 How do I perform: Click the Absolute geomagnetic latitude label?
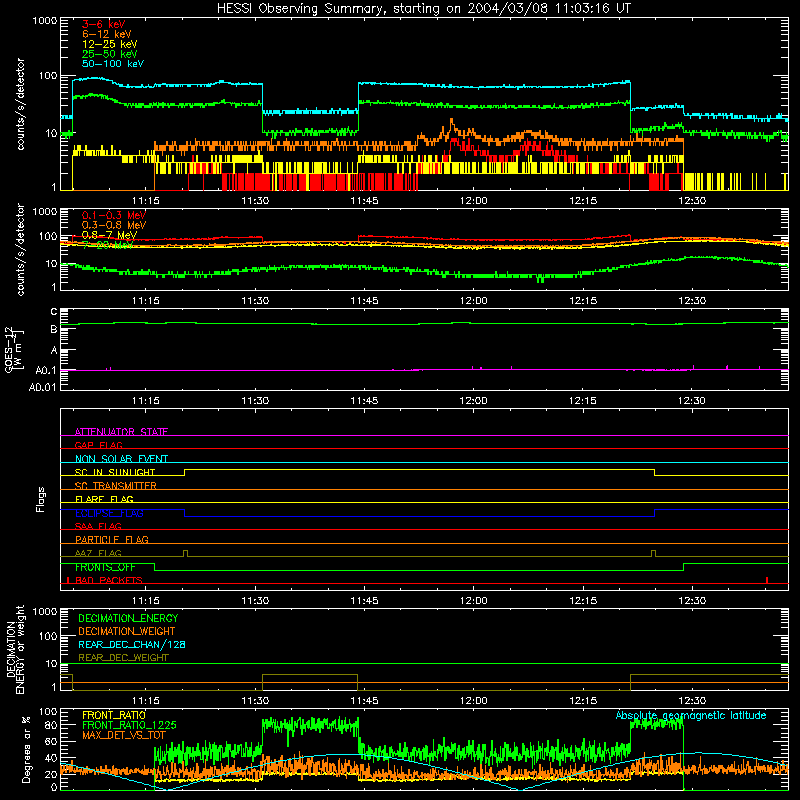click(691, 715)
